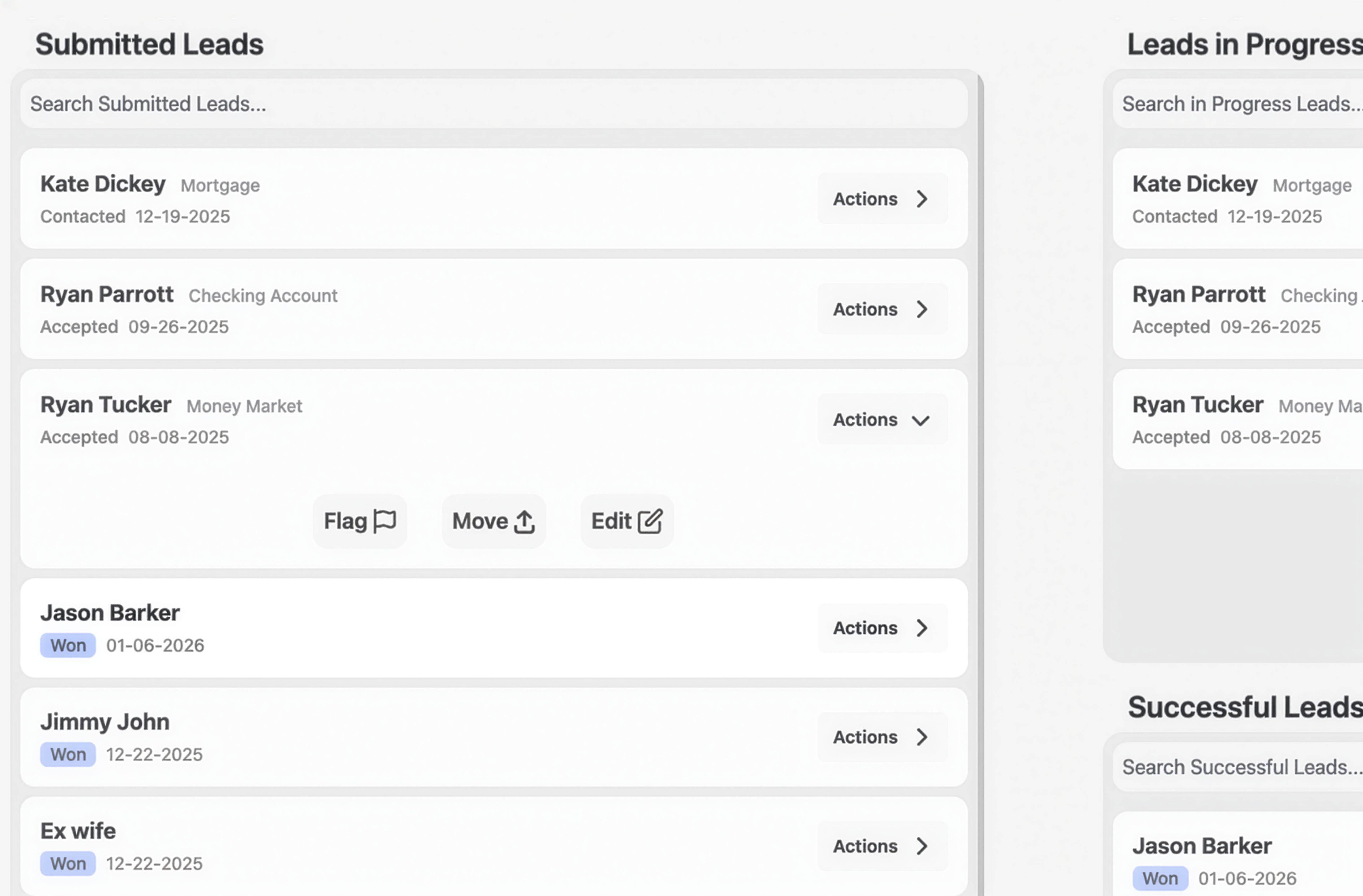Viewport: 1363px width, 896px height.
Task: Click the Submitted Leads panel scrollbar
Action: click(980, 458)
